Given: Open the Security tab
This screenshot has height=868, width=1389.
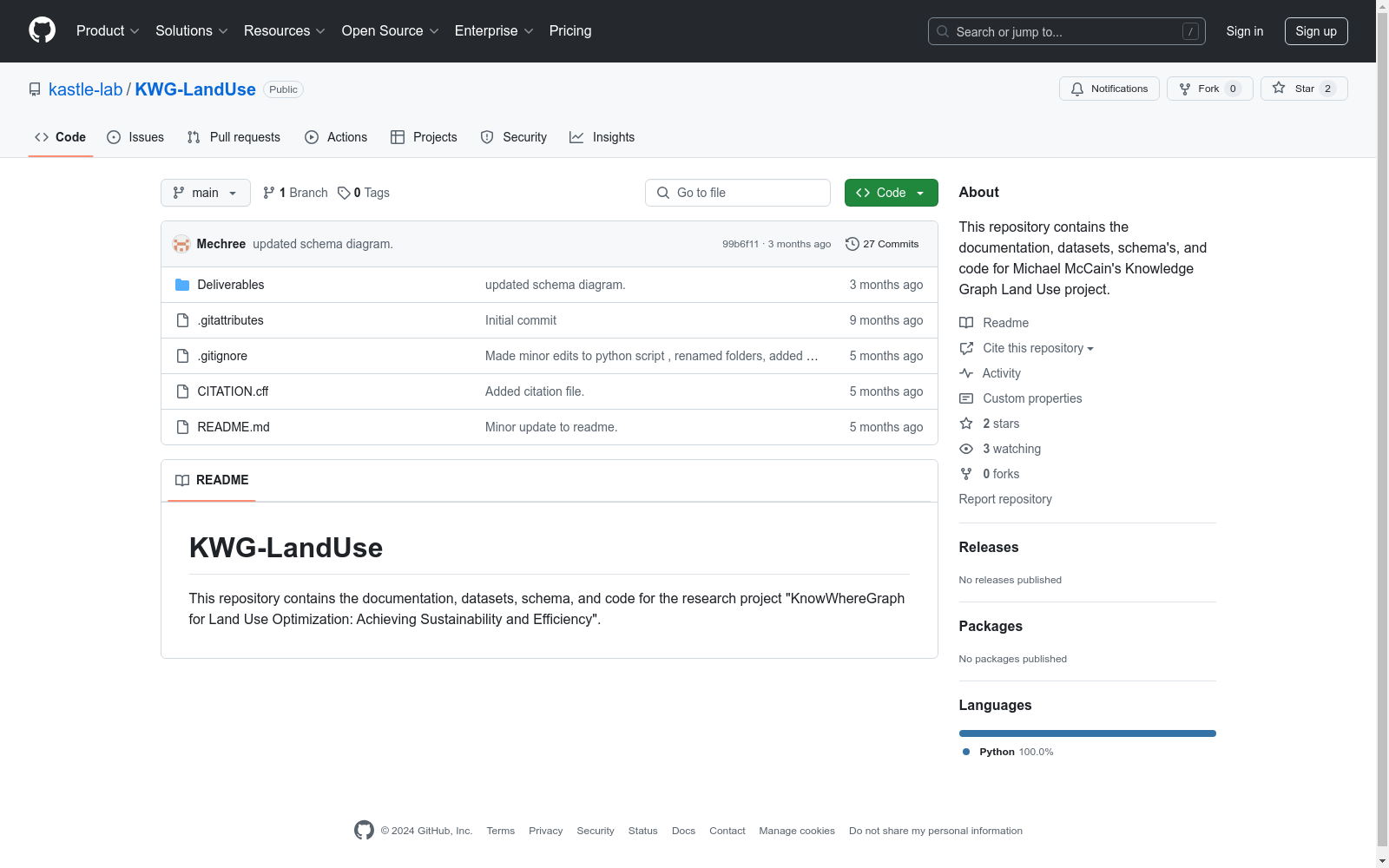Looking at the screenshot, I should 514,137.
